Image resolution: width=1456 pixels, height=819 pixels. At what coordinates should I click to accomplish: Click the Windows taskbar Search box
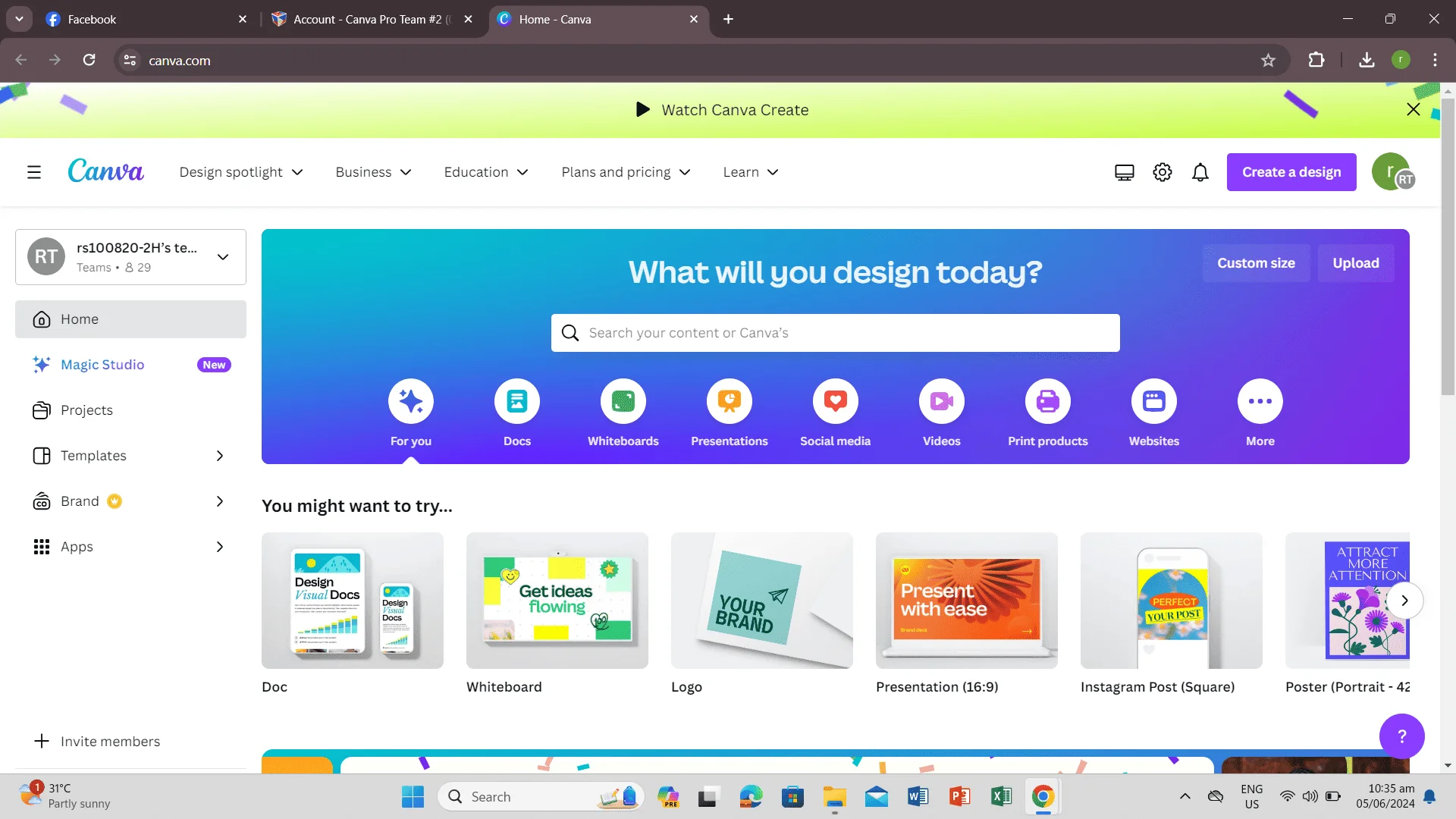(x=541, y=796)
